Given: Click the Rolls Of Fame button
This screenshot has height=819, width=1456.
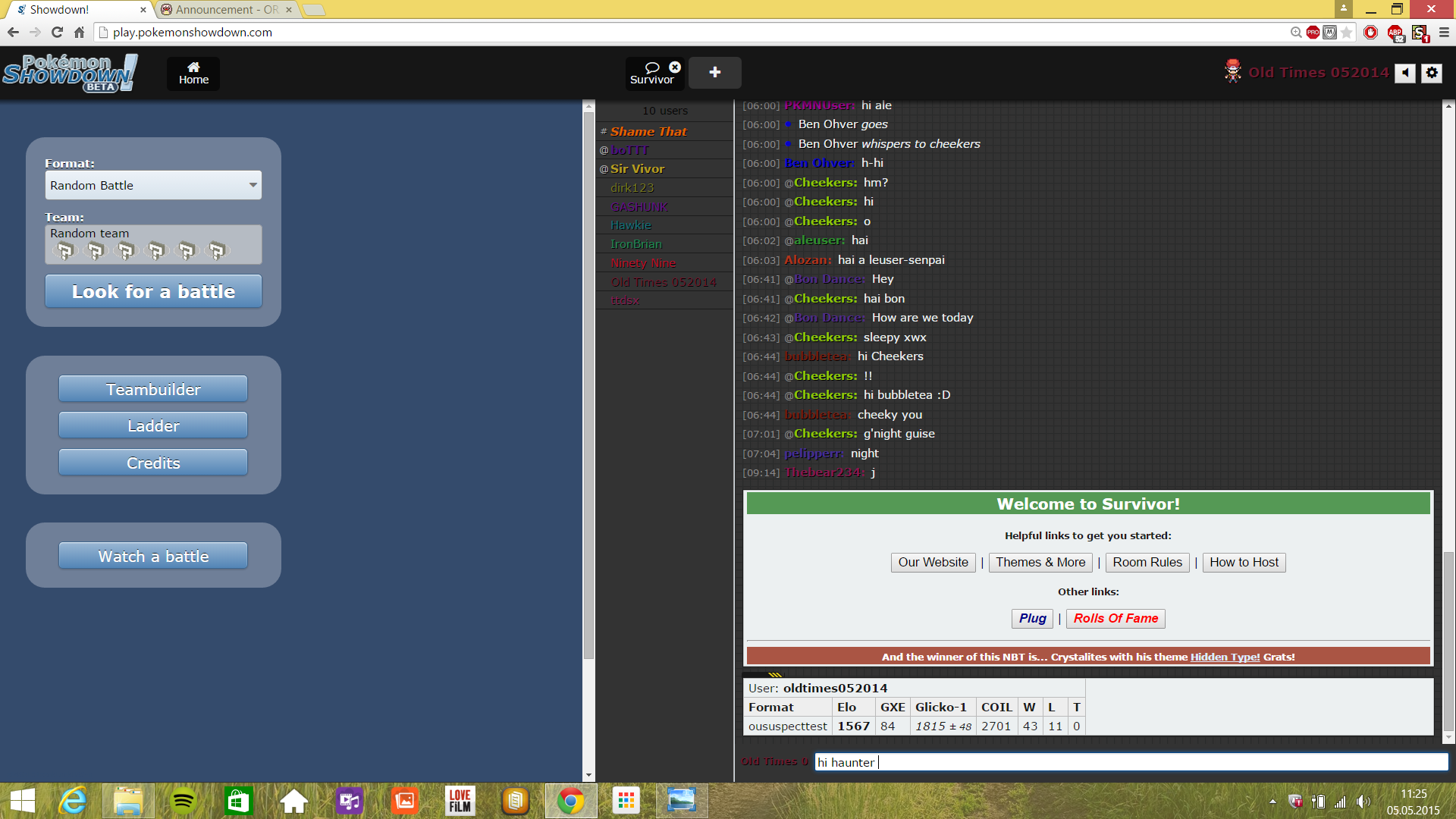Looking at the screenshot, I should pyautogui.click(x=1116, y=618).
